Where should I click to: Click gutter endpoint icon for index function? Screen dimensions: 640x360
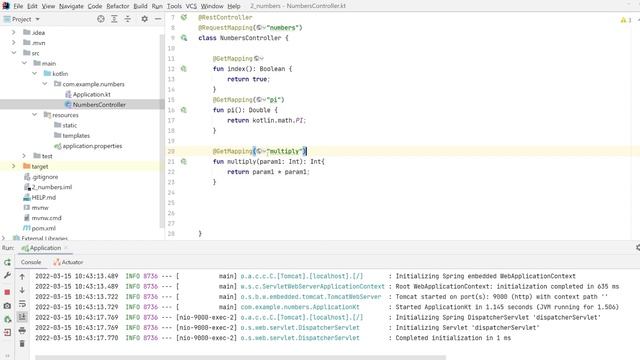pos(184,69)
